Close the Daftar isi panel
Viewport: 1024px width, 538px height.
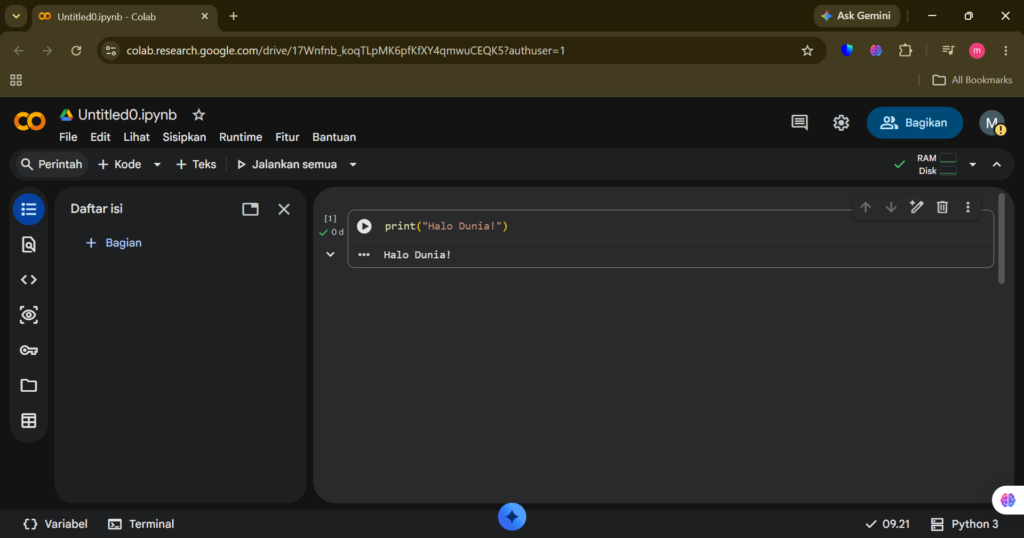click(x=283, y=210)
